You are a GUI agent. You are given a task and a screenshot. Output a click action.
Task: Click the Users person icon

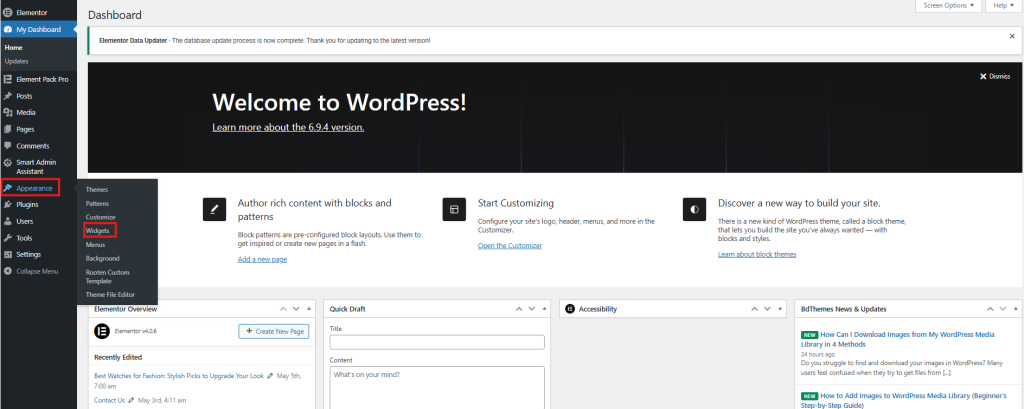pyautogui.click(x=8, y=221)
